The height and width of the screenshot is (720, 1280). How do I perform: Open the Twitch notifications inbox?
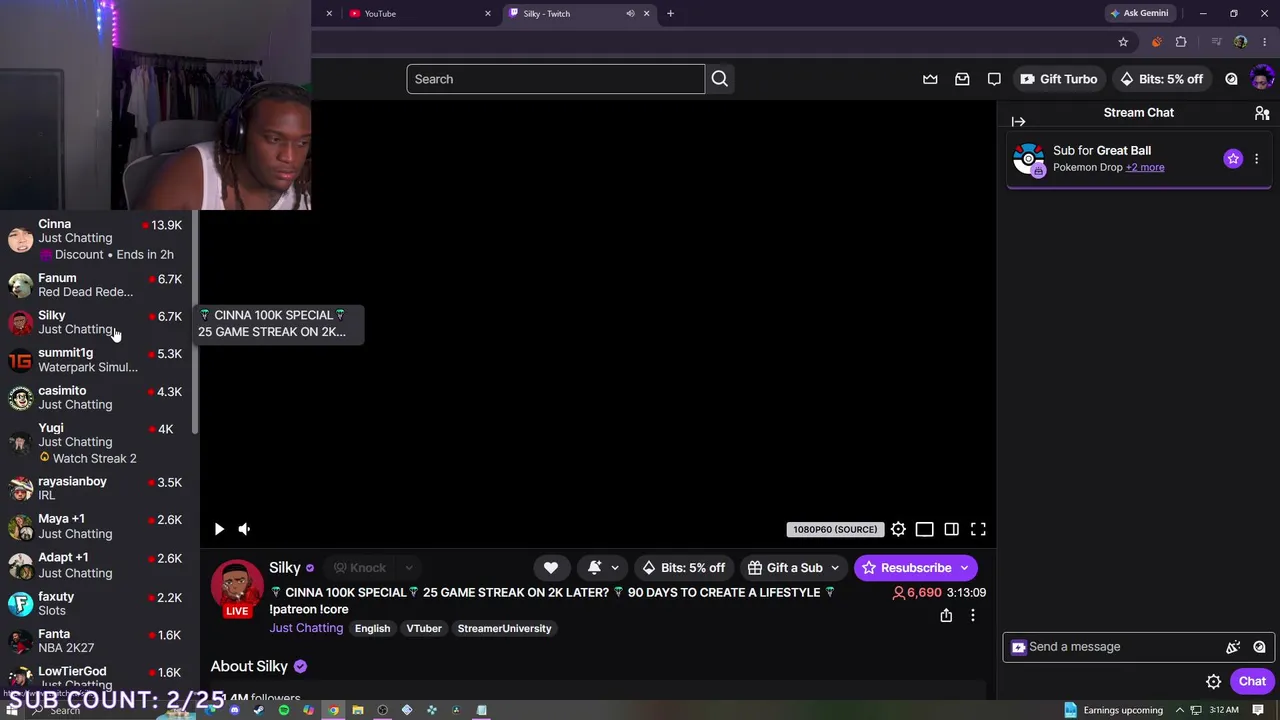[962, 79]
